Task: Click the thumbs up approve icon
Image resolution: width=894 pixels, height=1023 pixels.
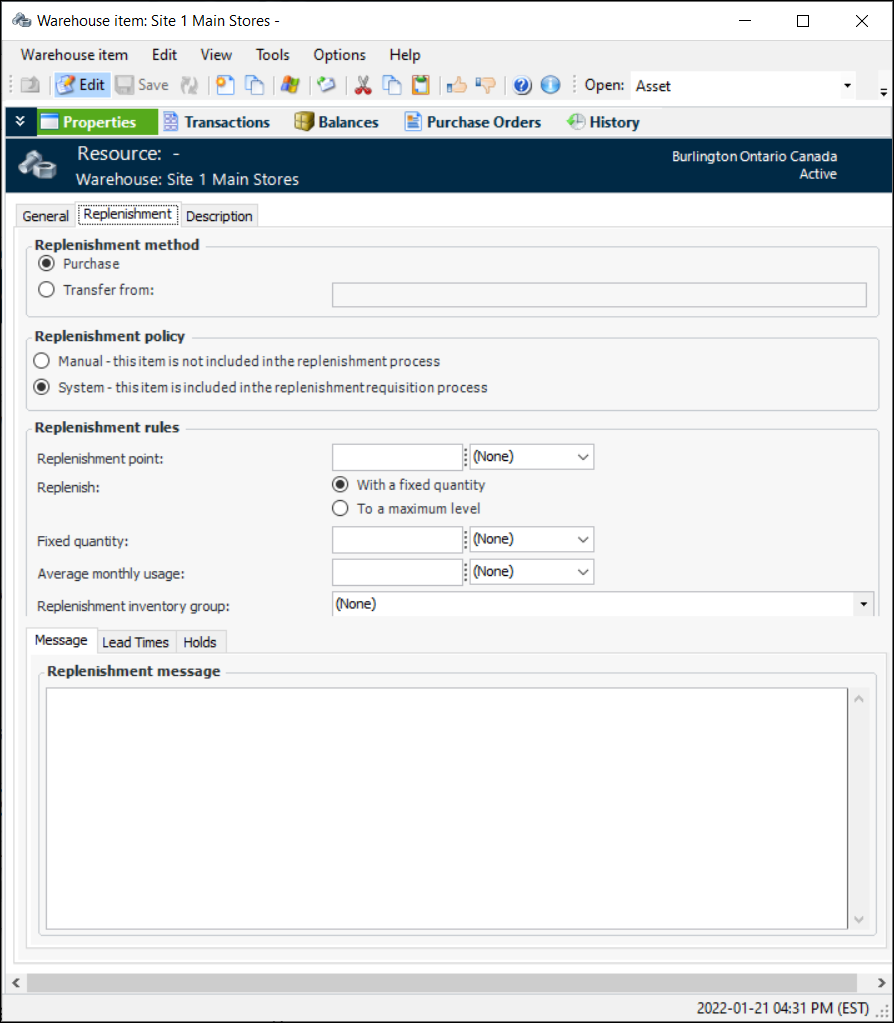Action: coord(457,85)
